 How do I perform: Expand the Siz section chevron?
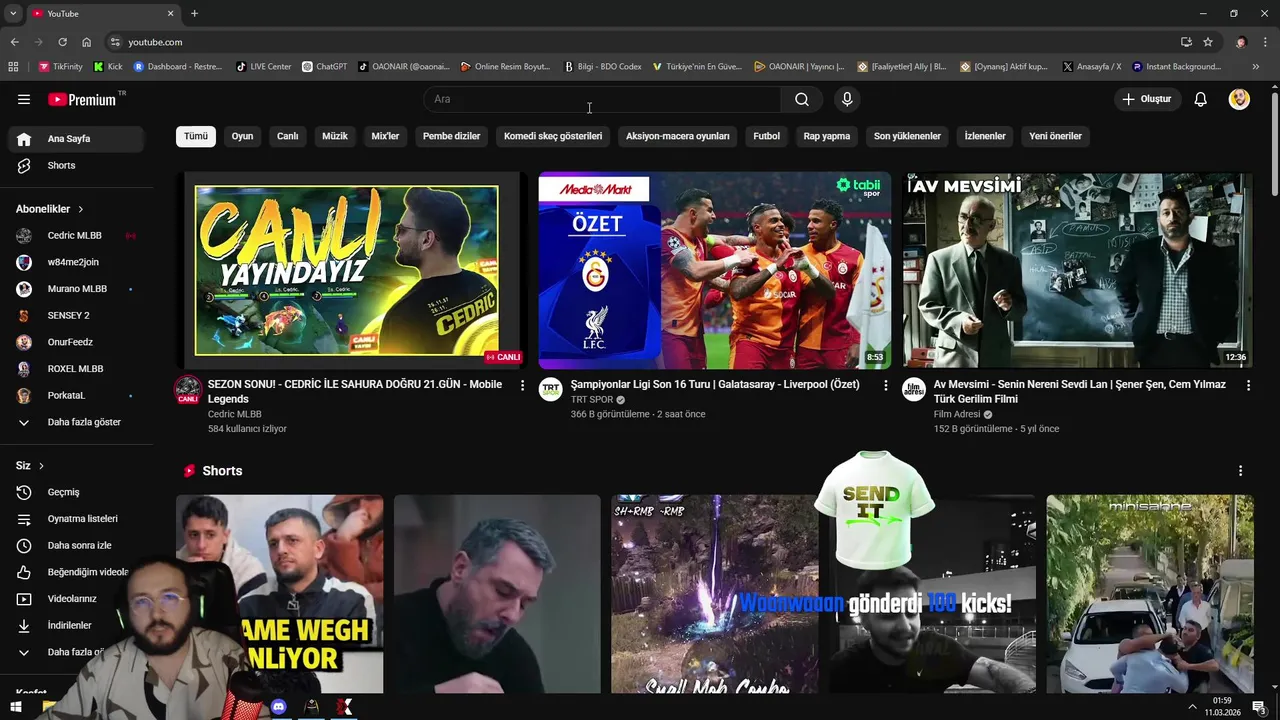pyautogui.click(x=41, y=466)
